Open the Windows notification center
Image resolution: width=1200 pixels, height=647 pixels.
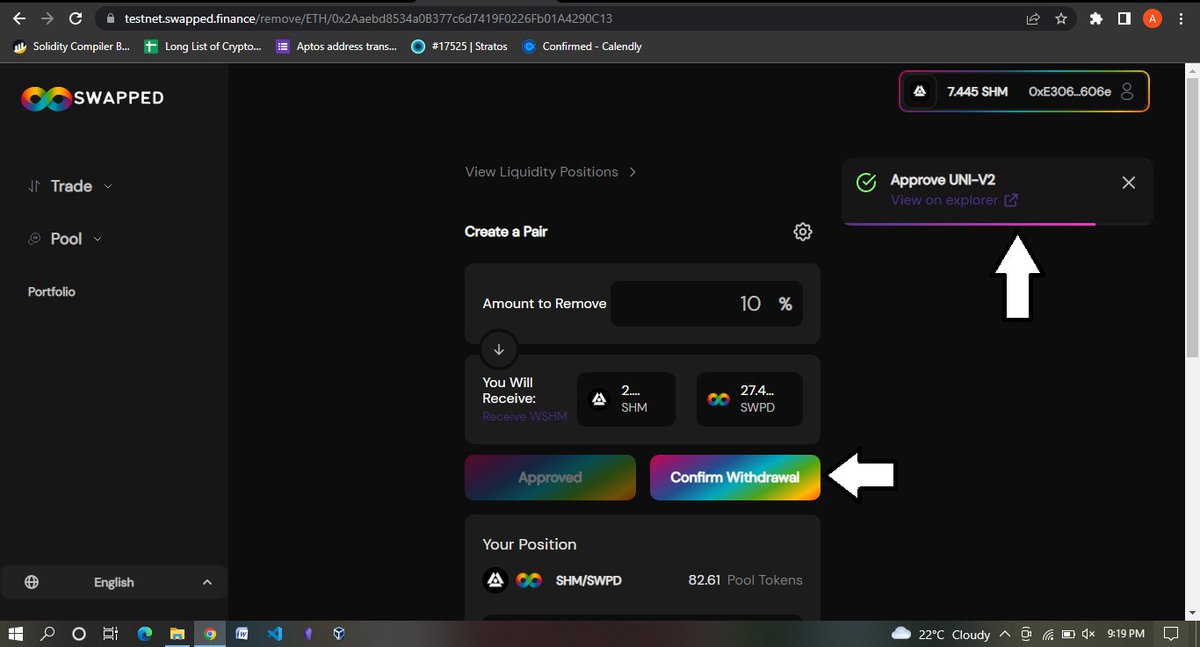pyautogui.click(x=1170, y=634)
